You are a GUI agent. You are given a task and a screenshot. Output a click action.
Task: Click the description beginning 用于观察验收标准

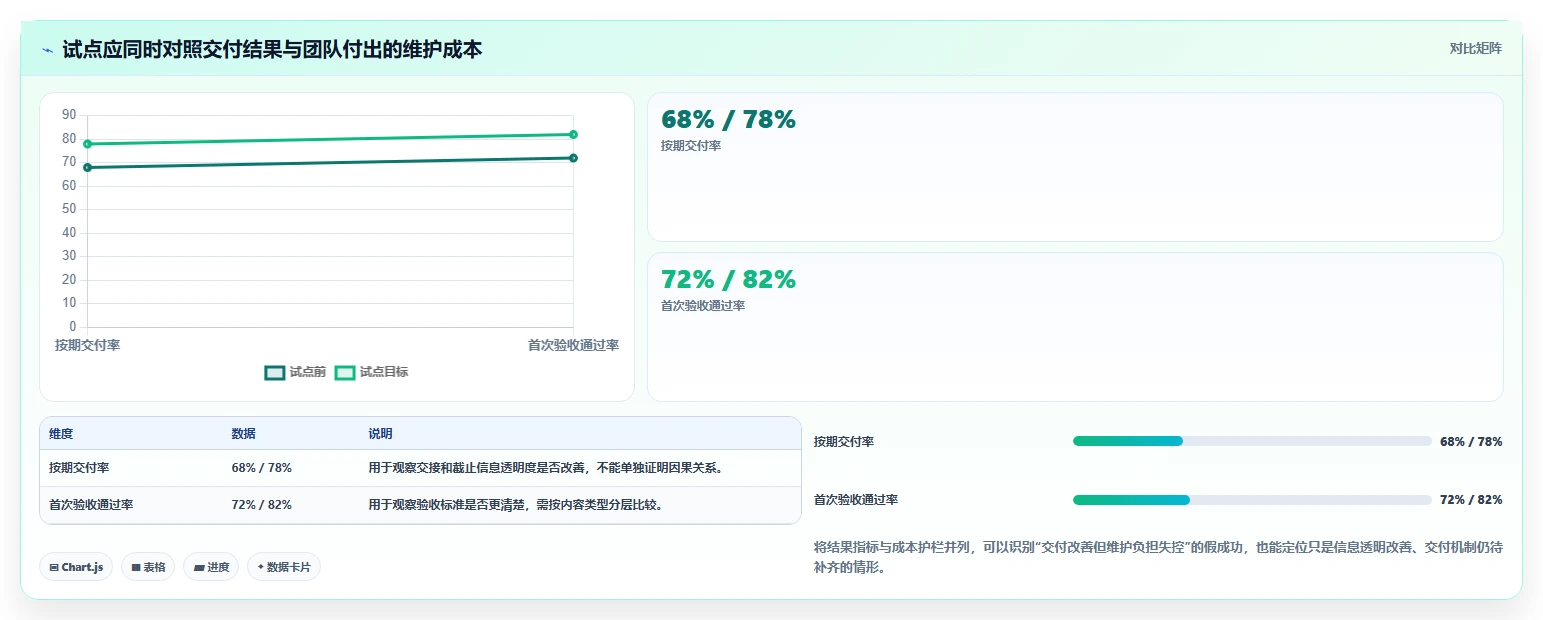516,505
